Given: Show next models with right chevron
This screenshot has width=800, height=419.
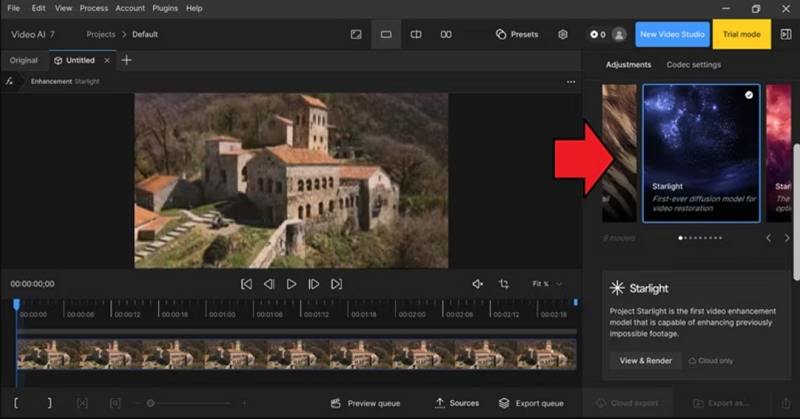Looking at the screenshot, I should 787,238.
